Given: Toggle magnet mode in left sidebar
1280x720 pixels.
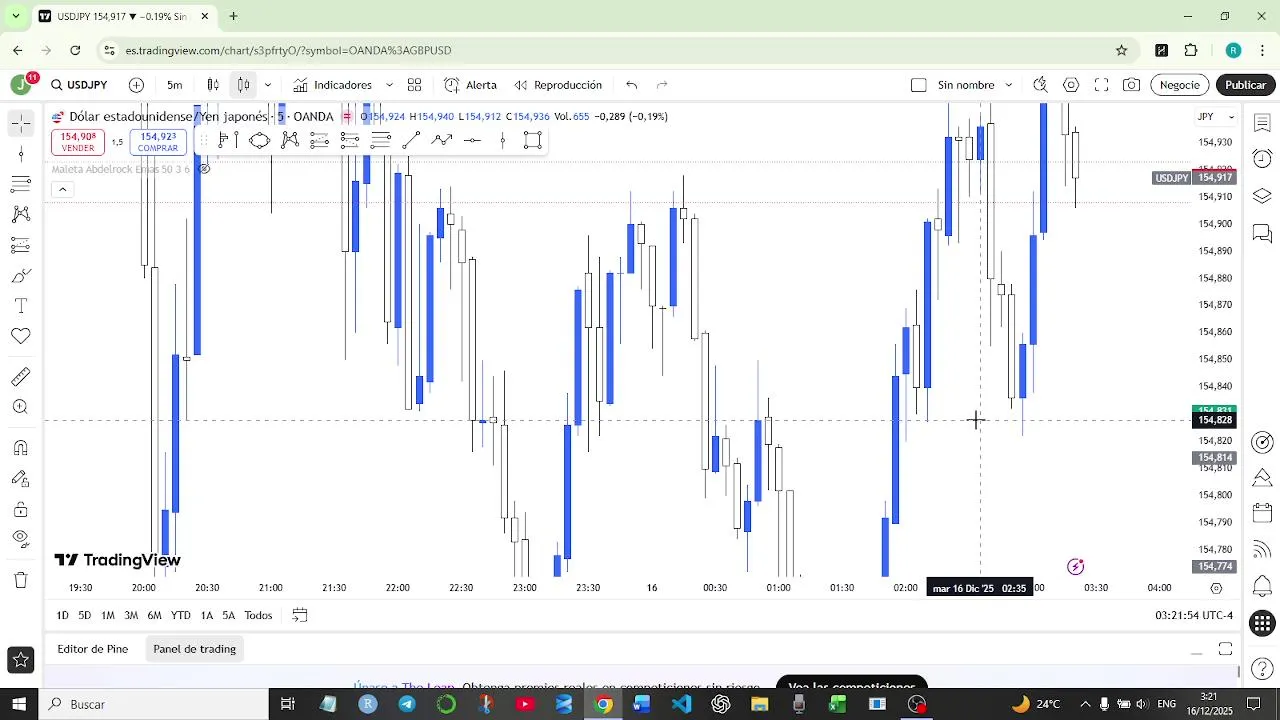Looking at the screenshot, I should click(x=21, y=447).
